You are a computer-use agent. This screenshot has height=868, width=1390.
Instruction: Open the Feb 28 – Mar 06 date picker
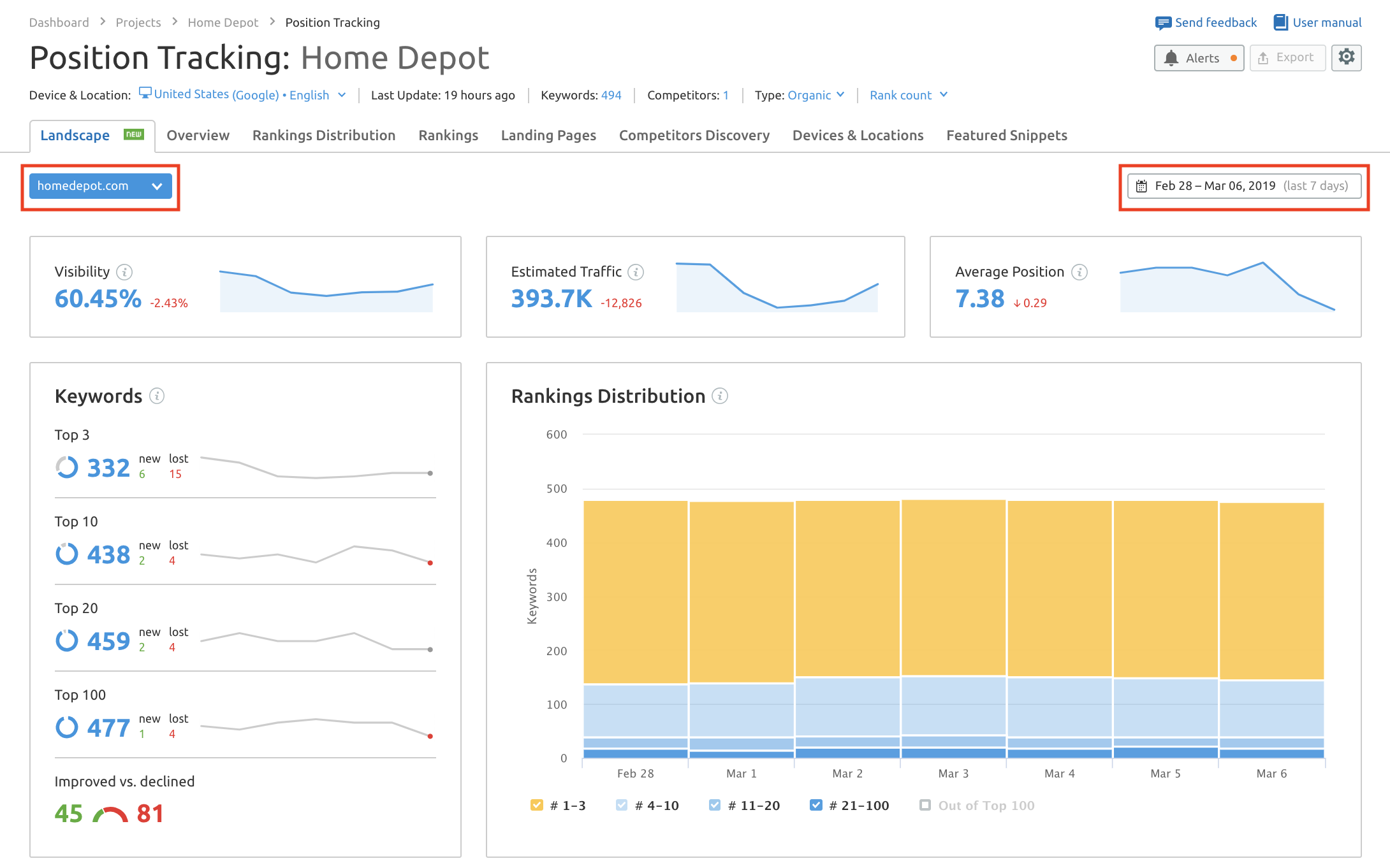(1244, 186)
